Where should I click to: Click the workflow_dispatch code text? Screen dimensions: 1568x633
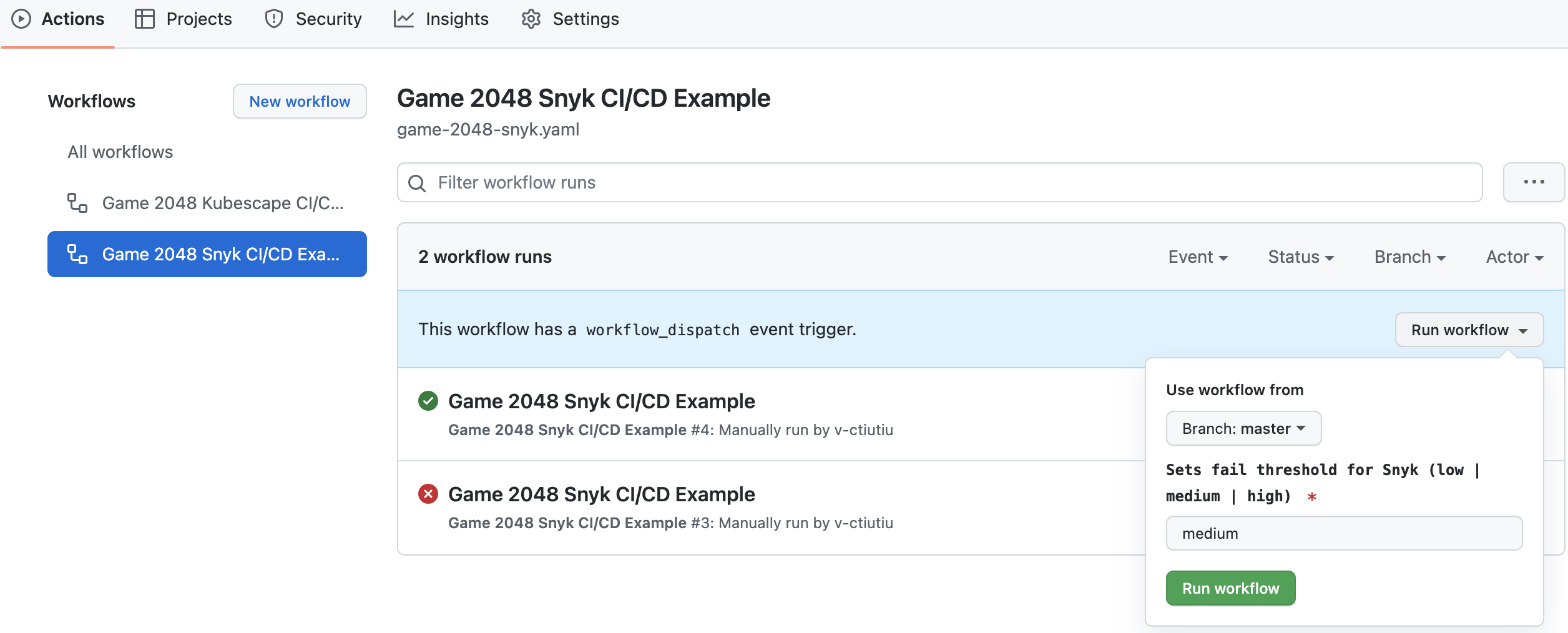(x=663, y=330)
